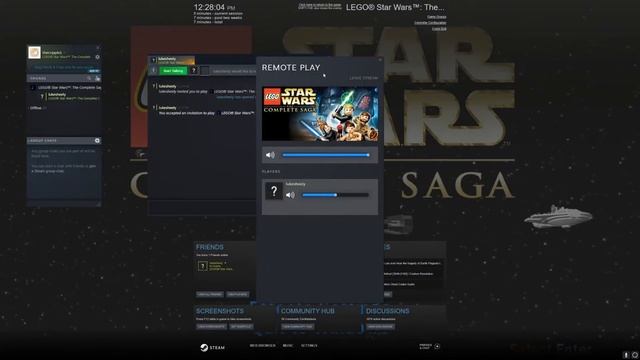The image size is (640, 360).
Task: Adjust the stream volume slider in Remote Play
Action: [x=326, y=155]
